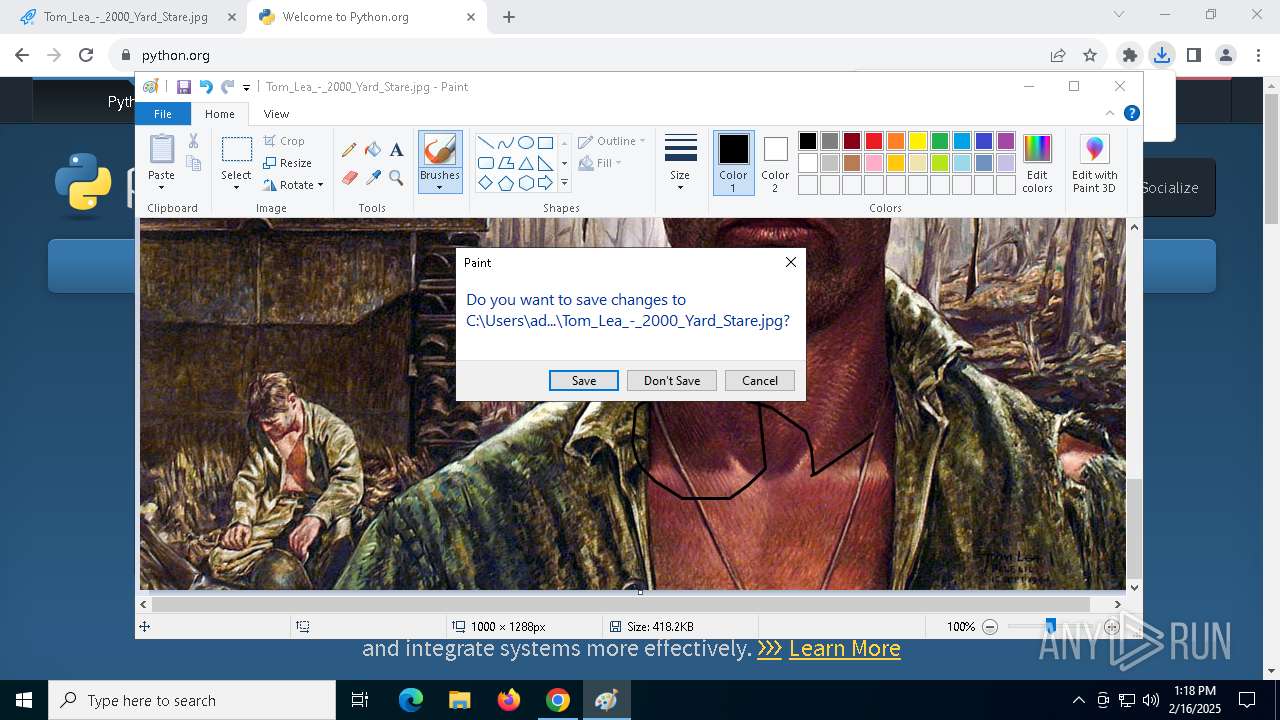
Task: Choose the line shape in Shapes gallery
Action: coord(485,143)
